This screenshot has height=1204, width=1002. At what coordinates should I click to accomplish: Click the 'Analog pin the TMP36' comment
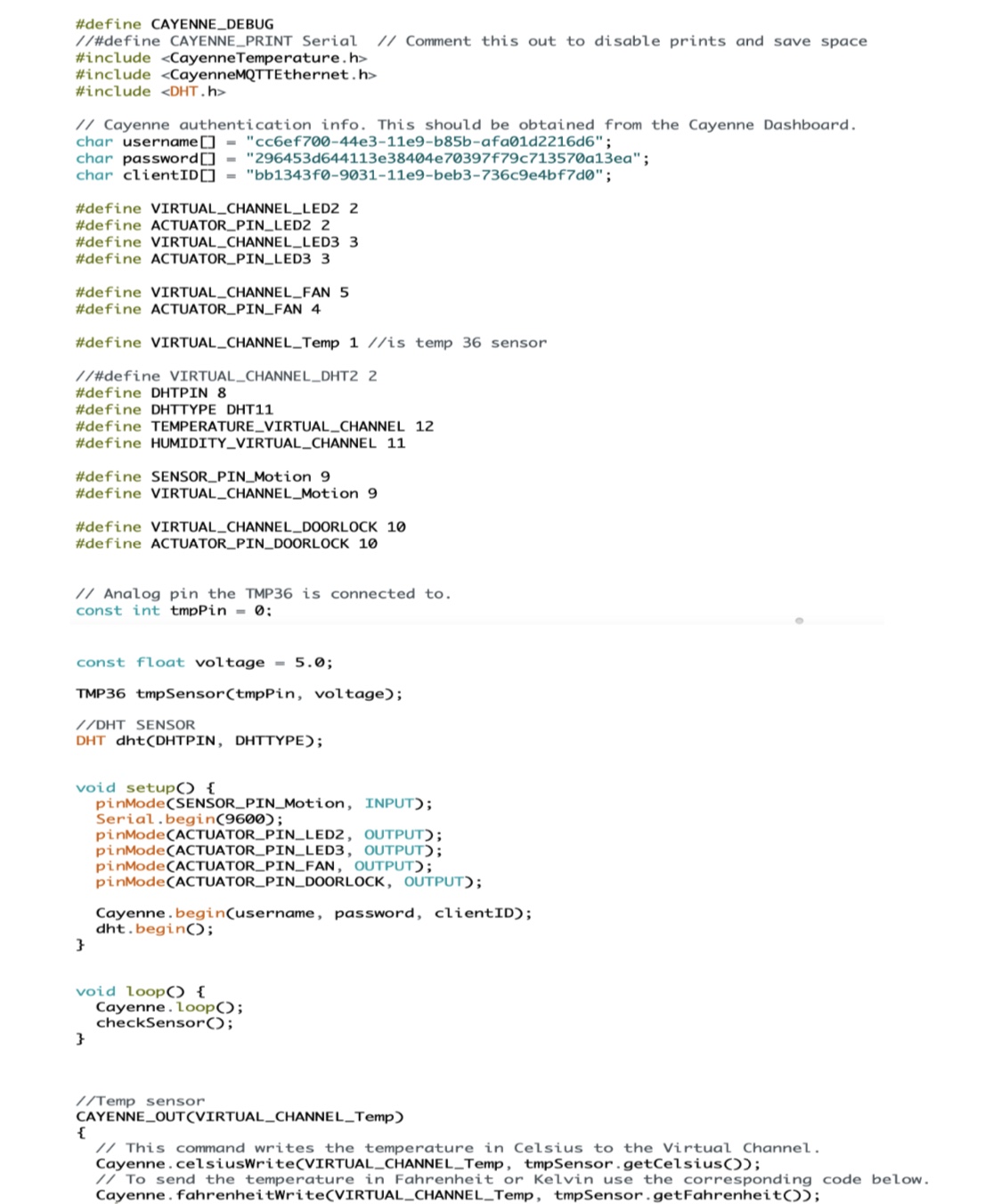click(264, 594)
